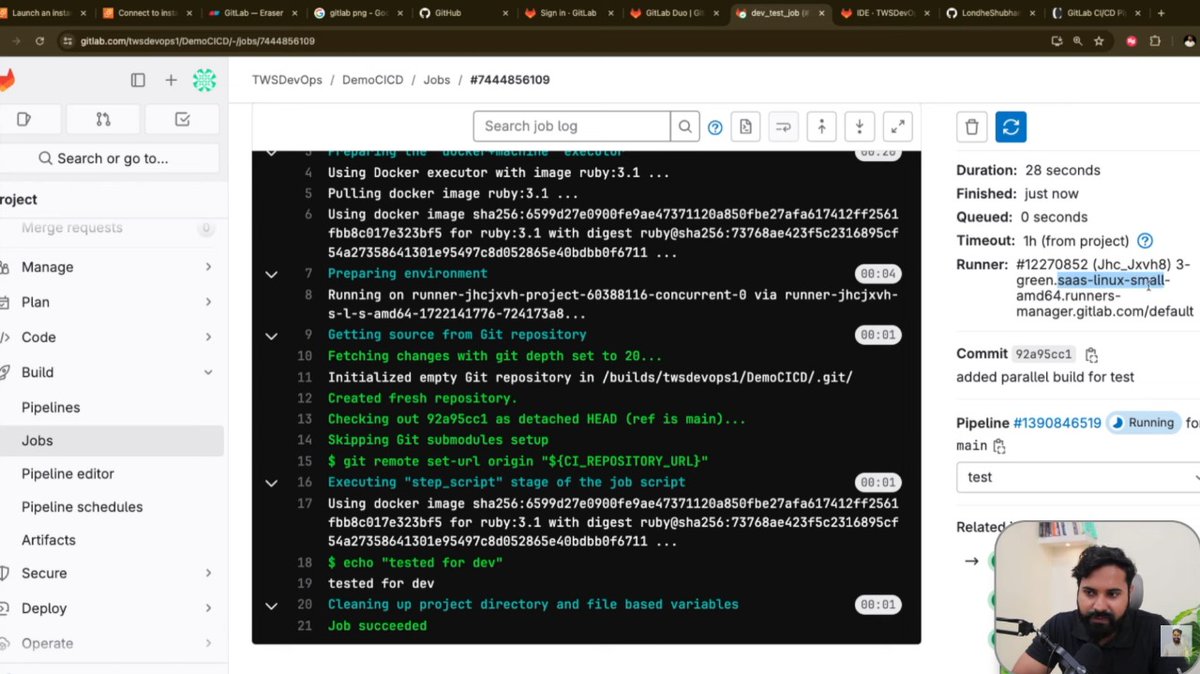This screenshot has height=674, width=1200.
Task: Collapse Getting source from Git repository section
Action: (271, 336)
